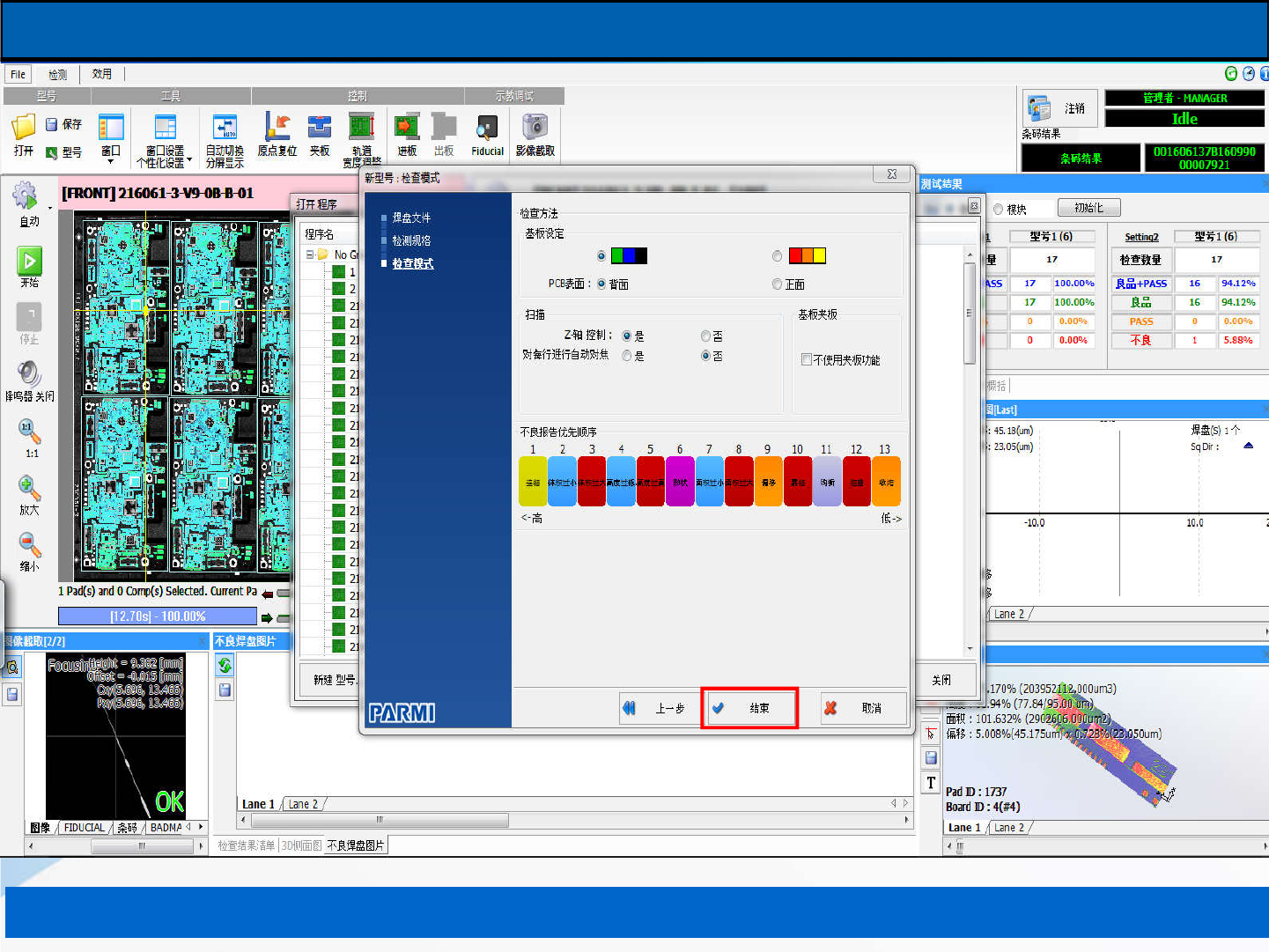Screen dimensions: 1269x952
Task: Collapse the No Group tree node
Action: [310, 255]
